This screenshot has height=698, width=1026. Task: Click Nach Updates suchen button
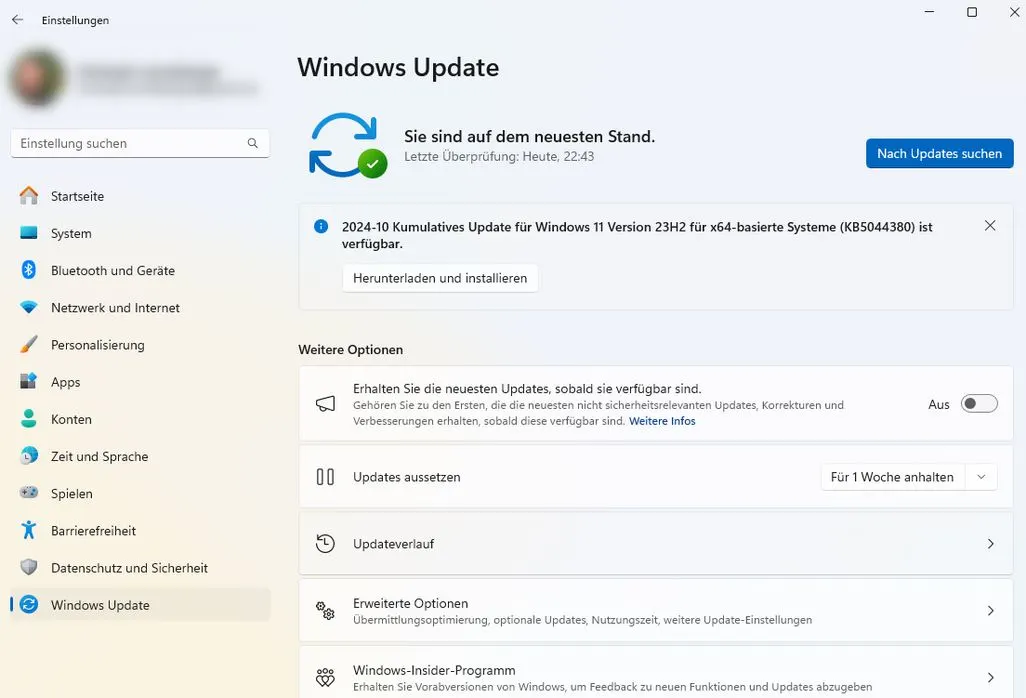[940, 153]
